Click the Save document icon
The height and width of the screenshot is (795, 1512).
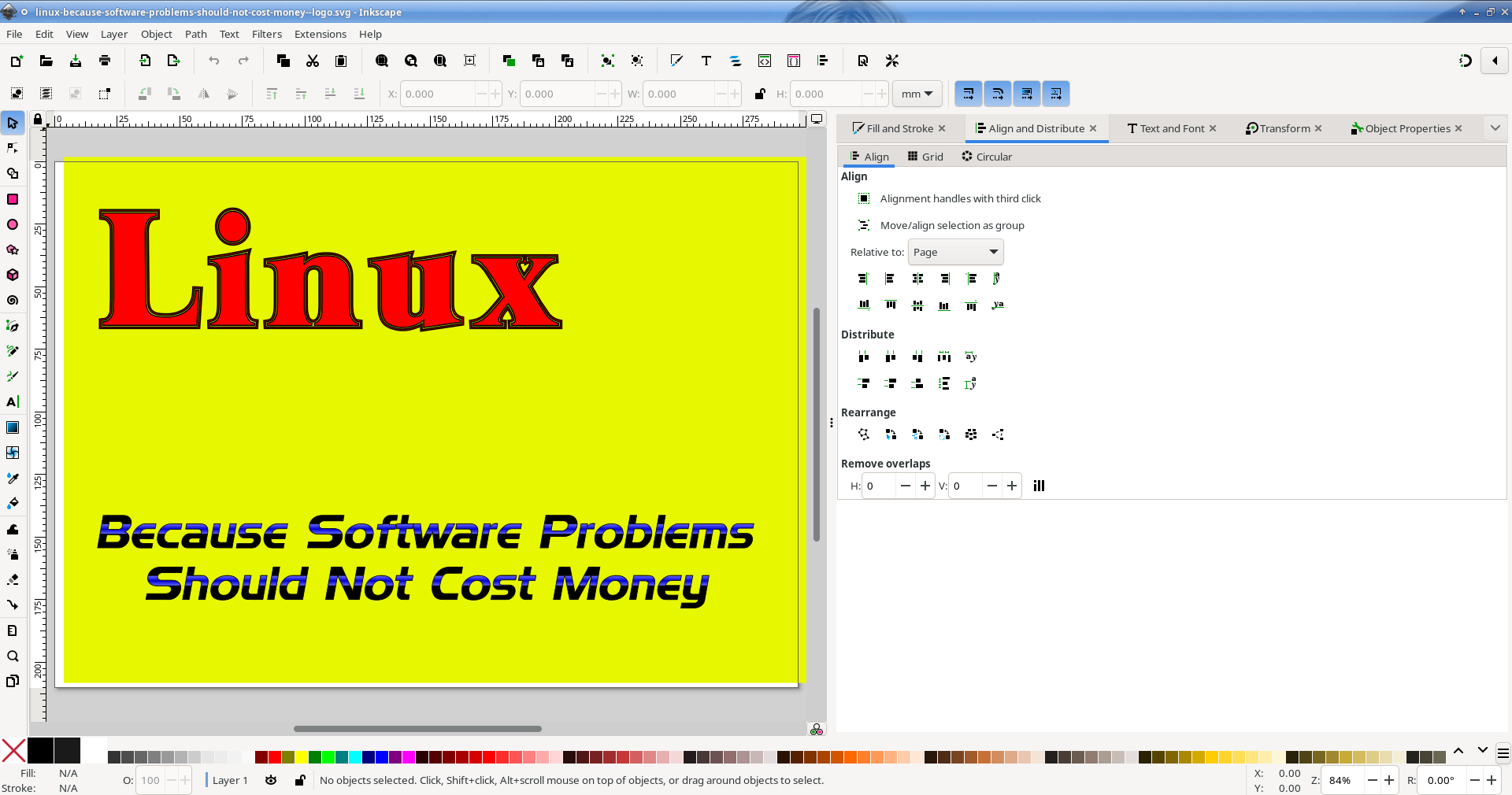(x=76, y=61)
